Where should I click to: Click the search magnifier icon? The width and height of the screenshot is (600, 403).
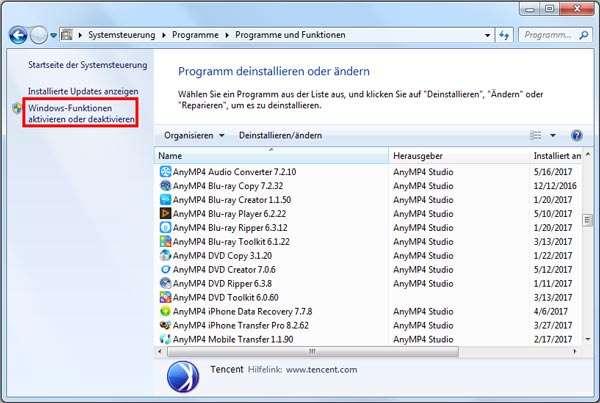click(x=584, y=35)
